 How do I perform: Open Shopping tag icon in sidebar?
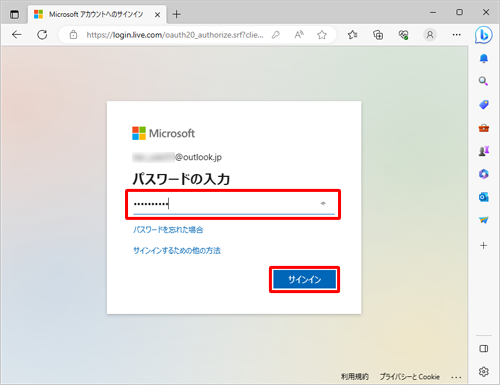(x=484, y=105)
